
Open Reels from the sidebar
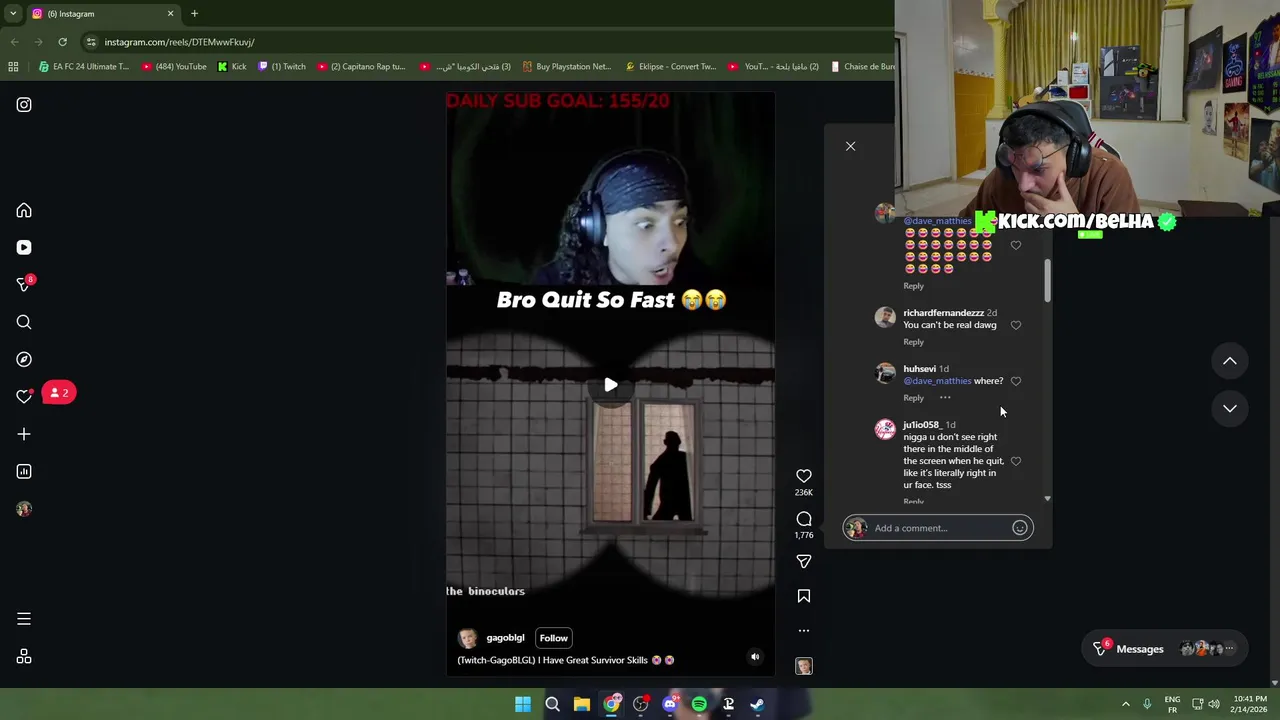click(x=24, y=248)
